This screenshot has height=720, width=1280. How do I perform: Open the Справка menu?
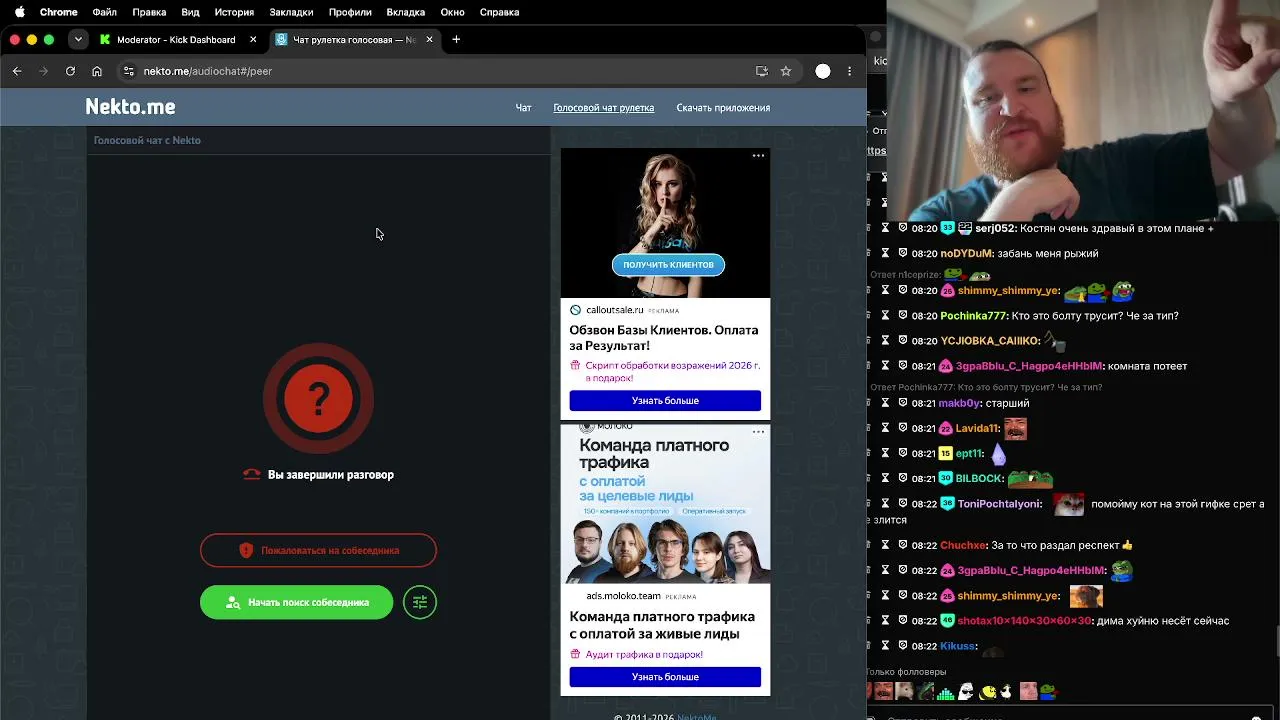(499, 12)
